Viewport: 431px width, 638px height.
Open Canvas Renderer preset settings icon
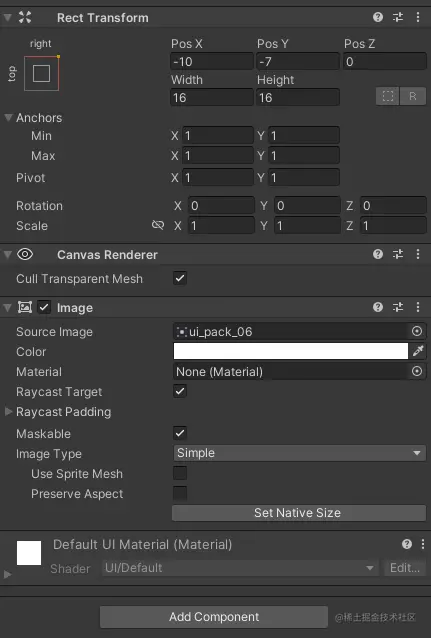[398, 254]
